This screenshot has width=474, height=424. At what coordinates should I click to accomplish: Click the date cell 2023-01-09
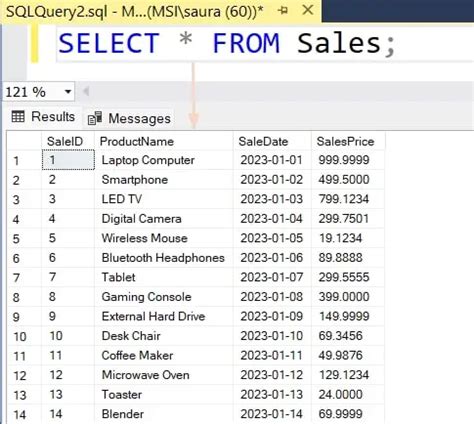pyautogui.click(x=272, y=316)
